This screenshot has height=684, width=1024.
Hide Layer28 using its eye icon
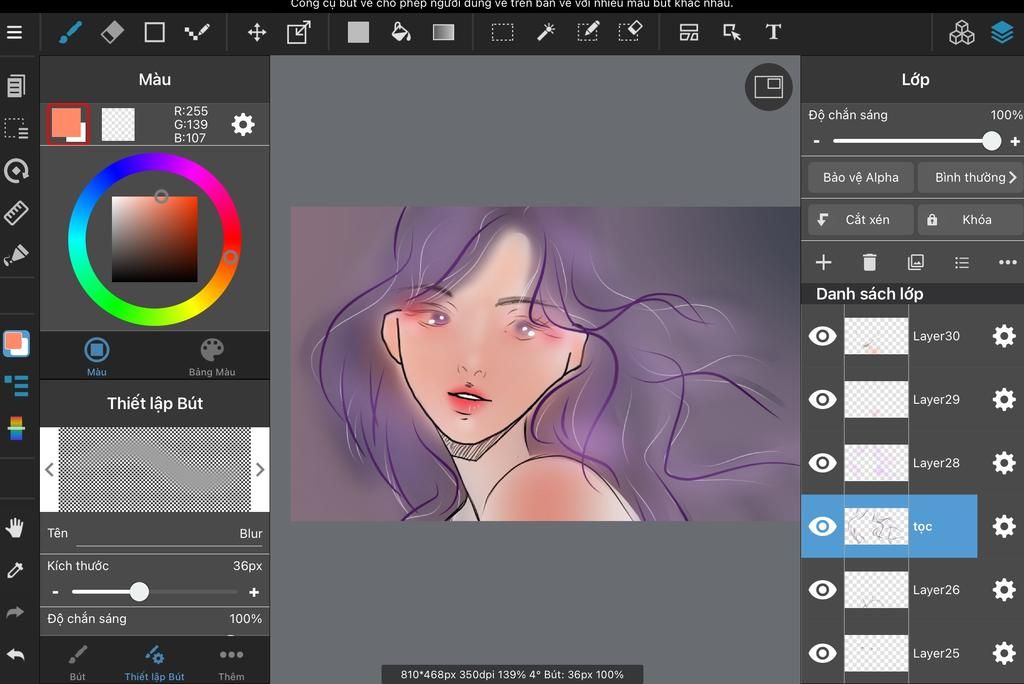pyautogui.click(x=822, y=463)
